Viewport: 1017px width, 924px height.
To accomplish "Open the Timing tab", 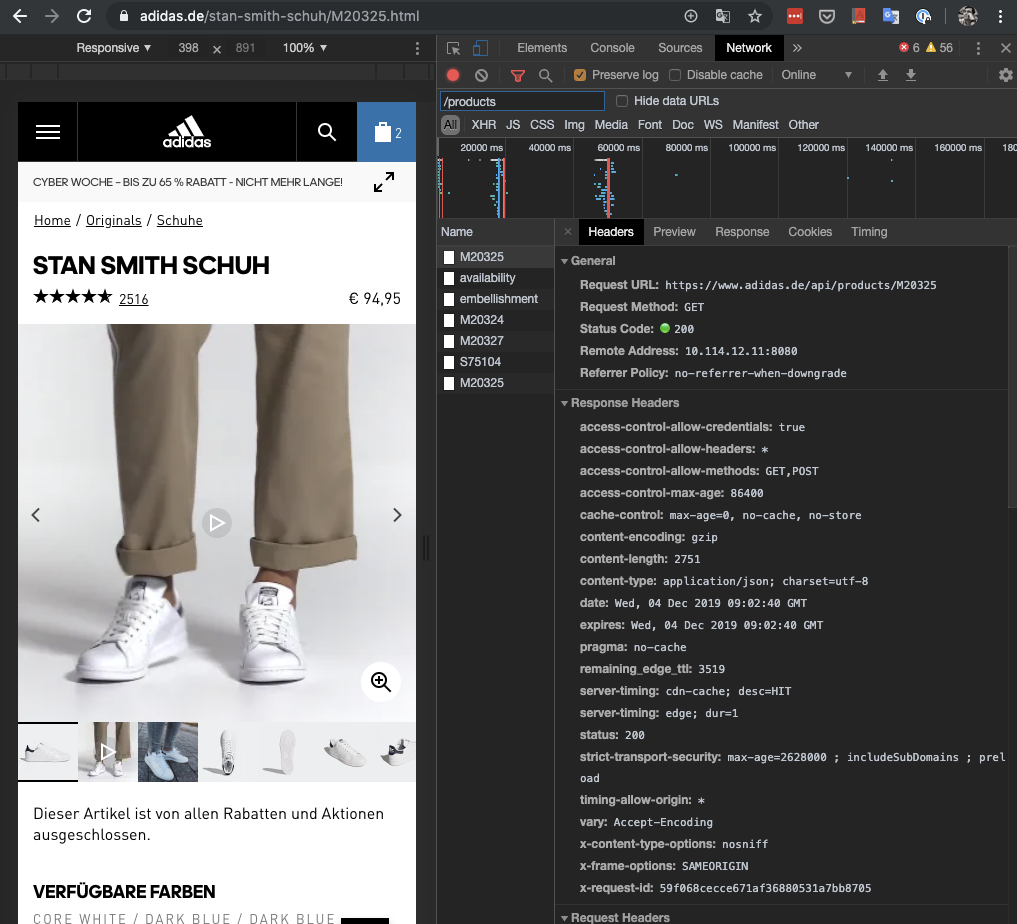I will [x=868, y=231].
